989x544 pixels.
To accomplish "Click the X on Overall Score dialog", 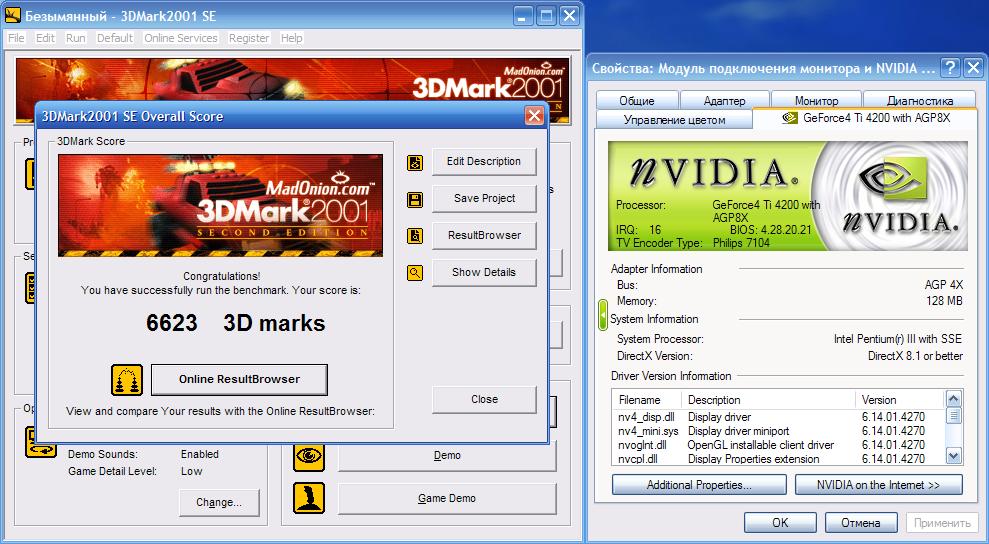I will (534, 115).
